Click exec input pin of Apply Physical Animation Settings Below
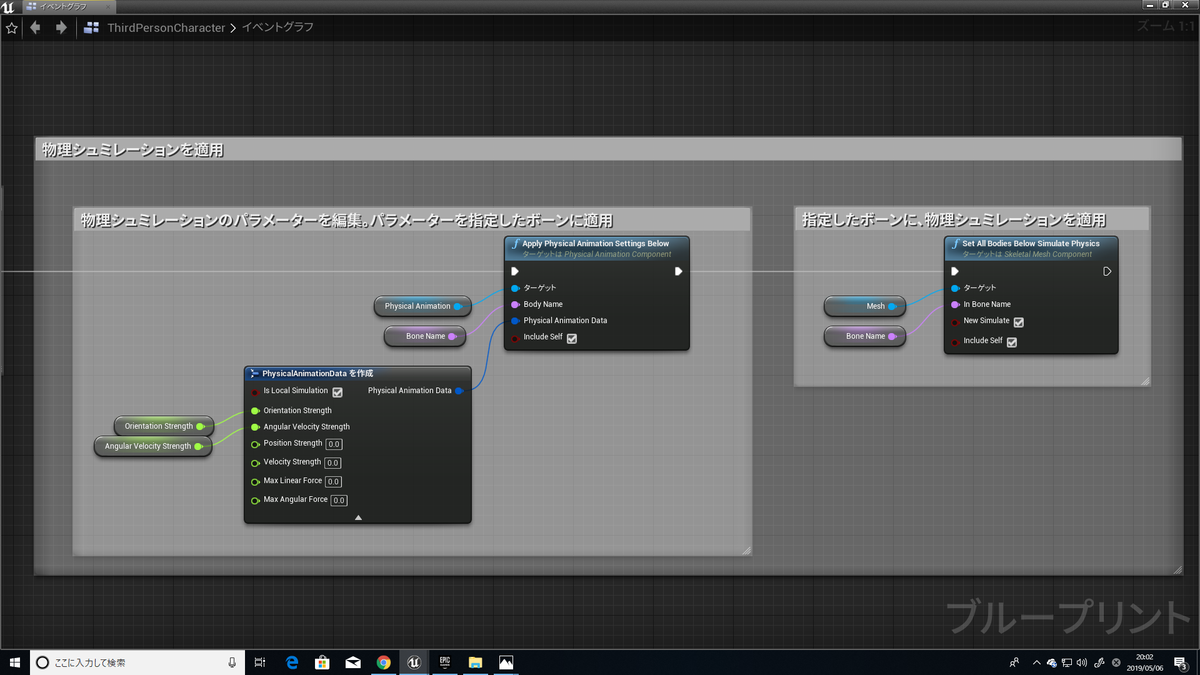1200x675 pixels. coord(515,271)
